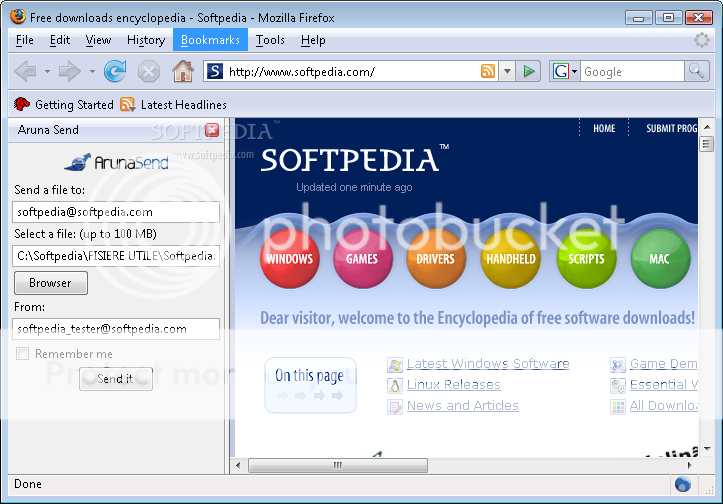Expand the back/forward history dropdown arrow
723x504 pixels.
[x=93, y=72]
